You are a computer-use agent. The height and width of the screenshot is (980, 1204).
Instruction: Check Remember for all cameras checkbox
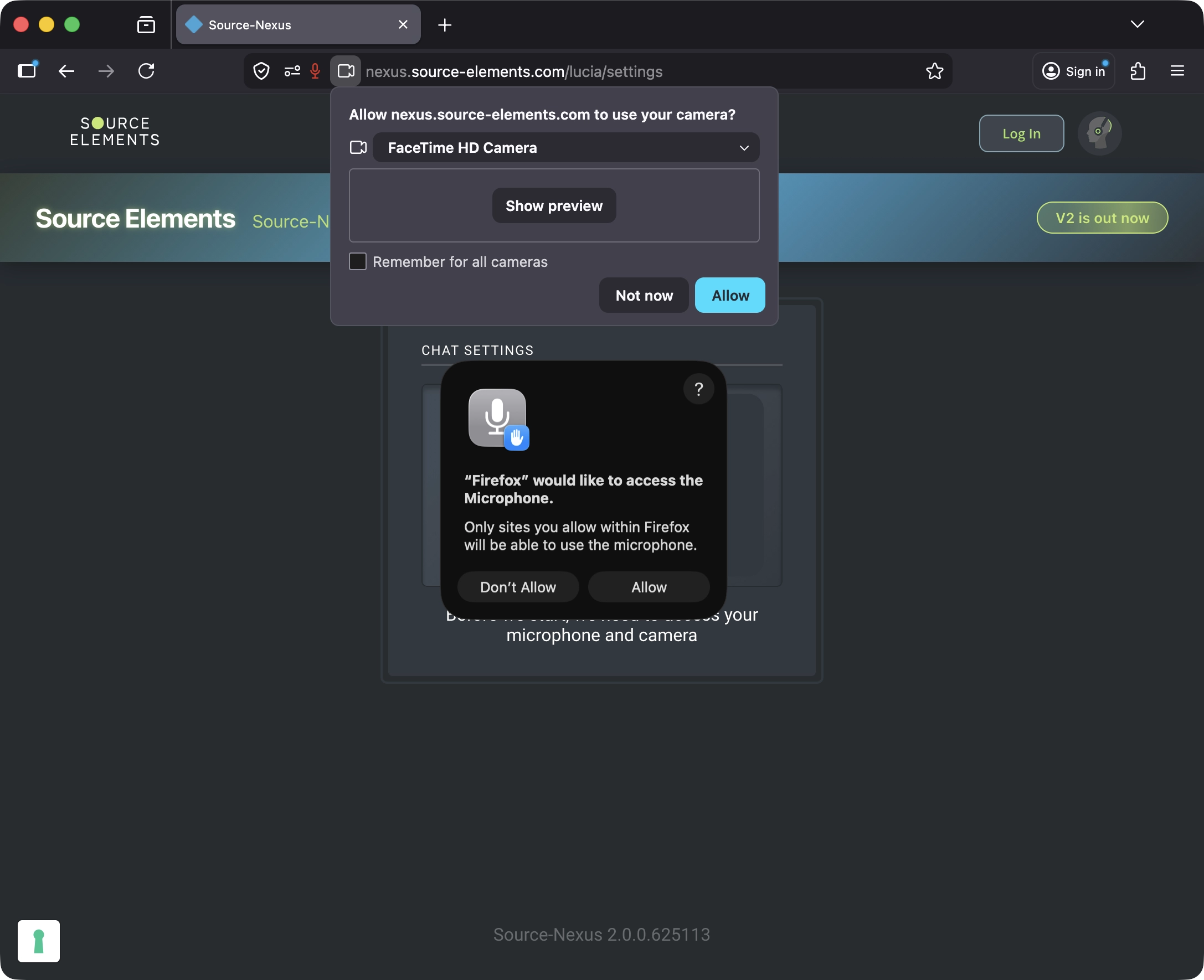(358, 261)
